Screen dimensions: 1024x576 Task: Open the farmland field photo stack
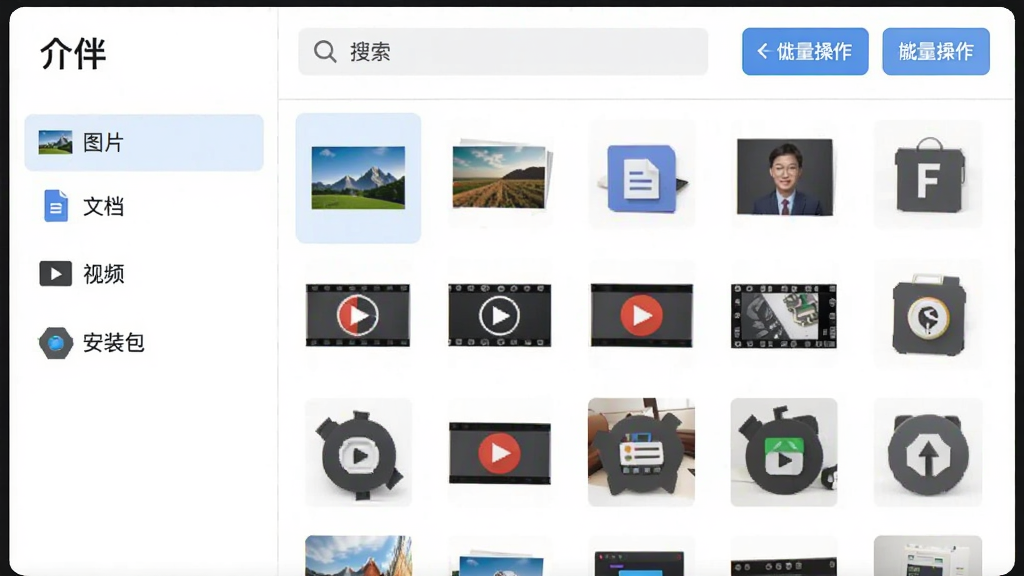click(500, 176)
